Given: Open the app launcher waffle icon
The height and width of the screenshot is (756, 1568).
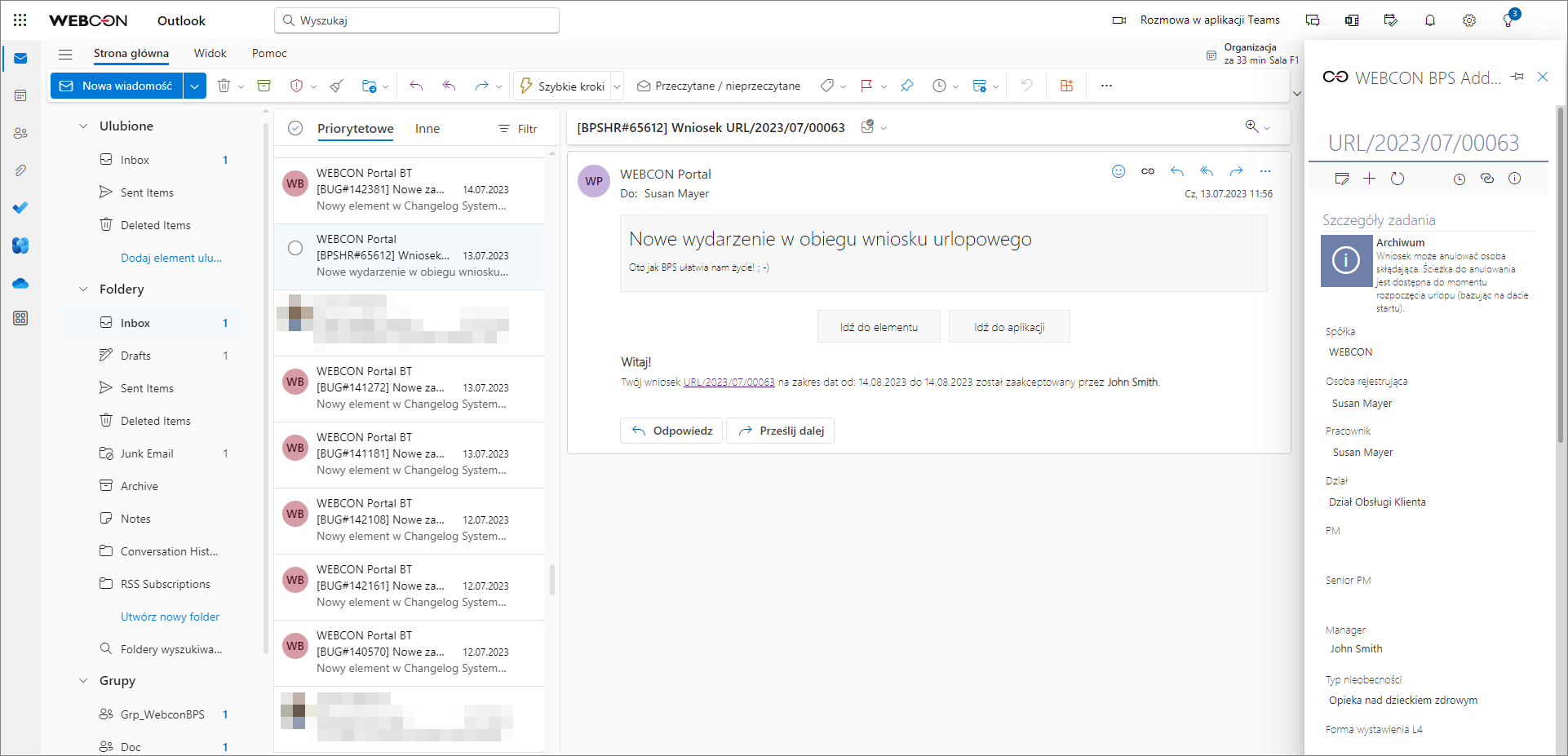Looking at the screenshot, I should (x=20, y=20).
